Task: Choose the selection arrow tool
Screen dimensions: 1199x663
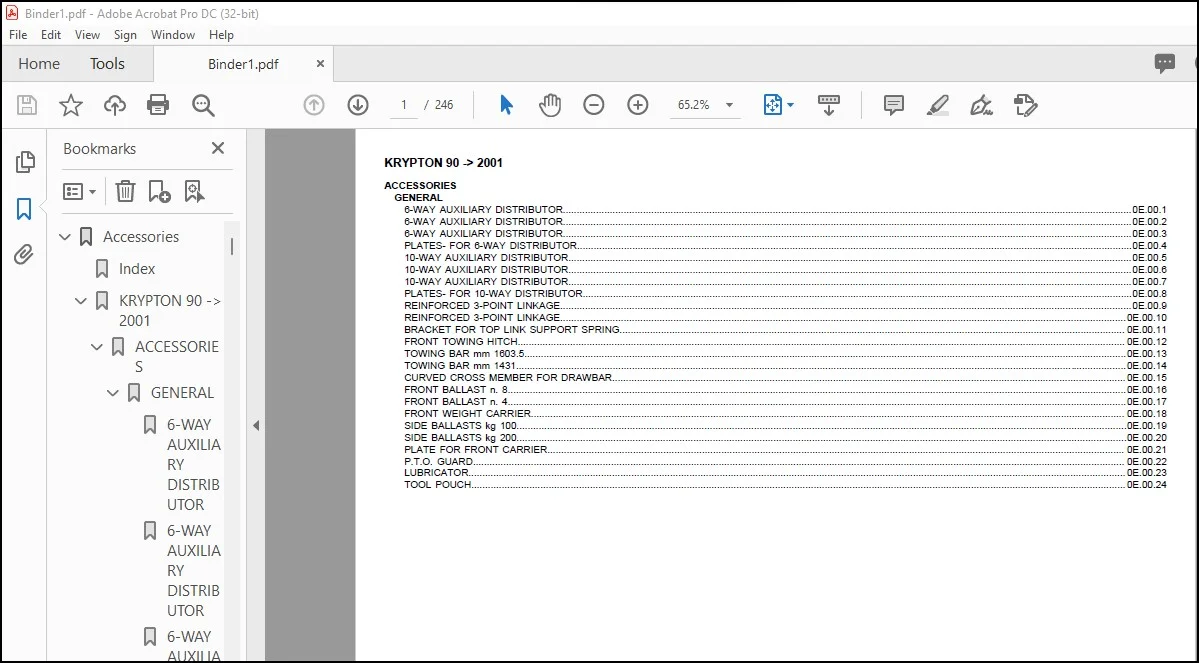Action: [505, 105]
